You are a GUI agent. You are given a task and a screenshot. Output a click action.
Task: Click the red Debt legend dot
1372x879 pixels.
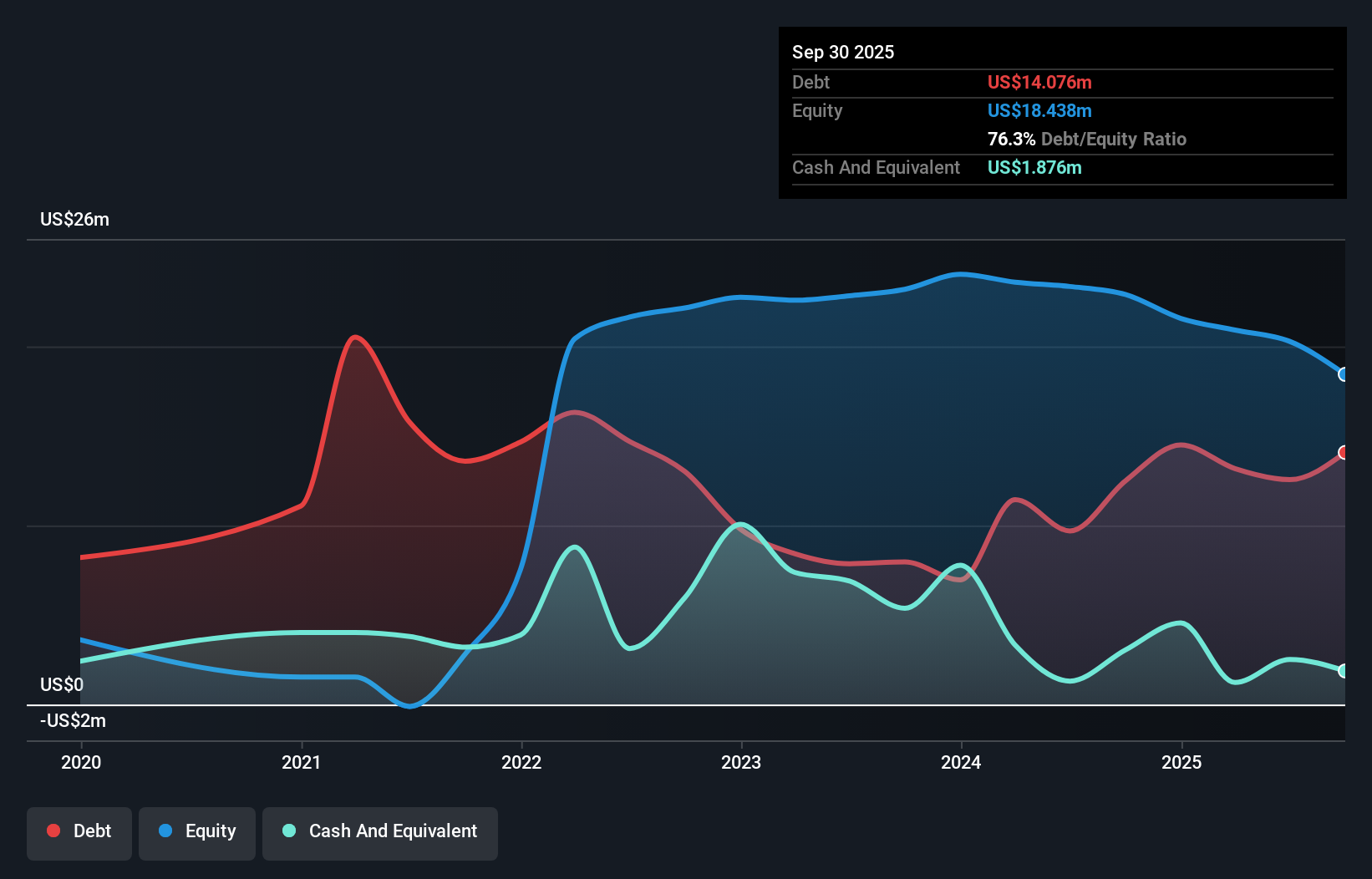tap(53, 831)
